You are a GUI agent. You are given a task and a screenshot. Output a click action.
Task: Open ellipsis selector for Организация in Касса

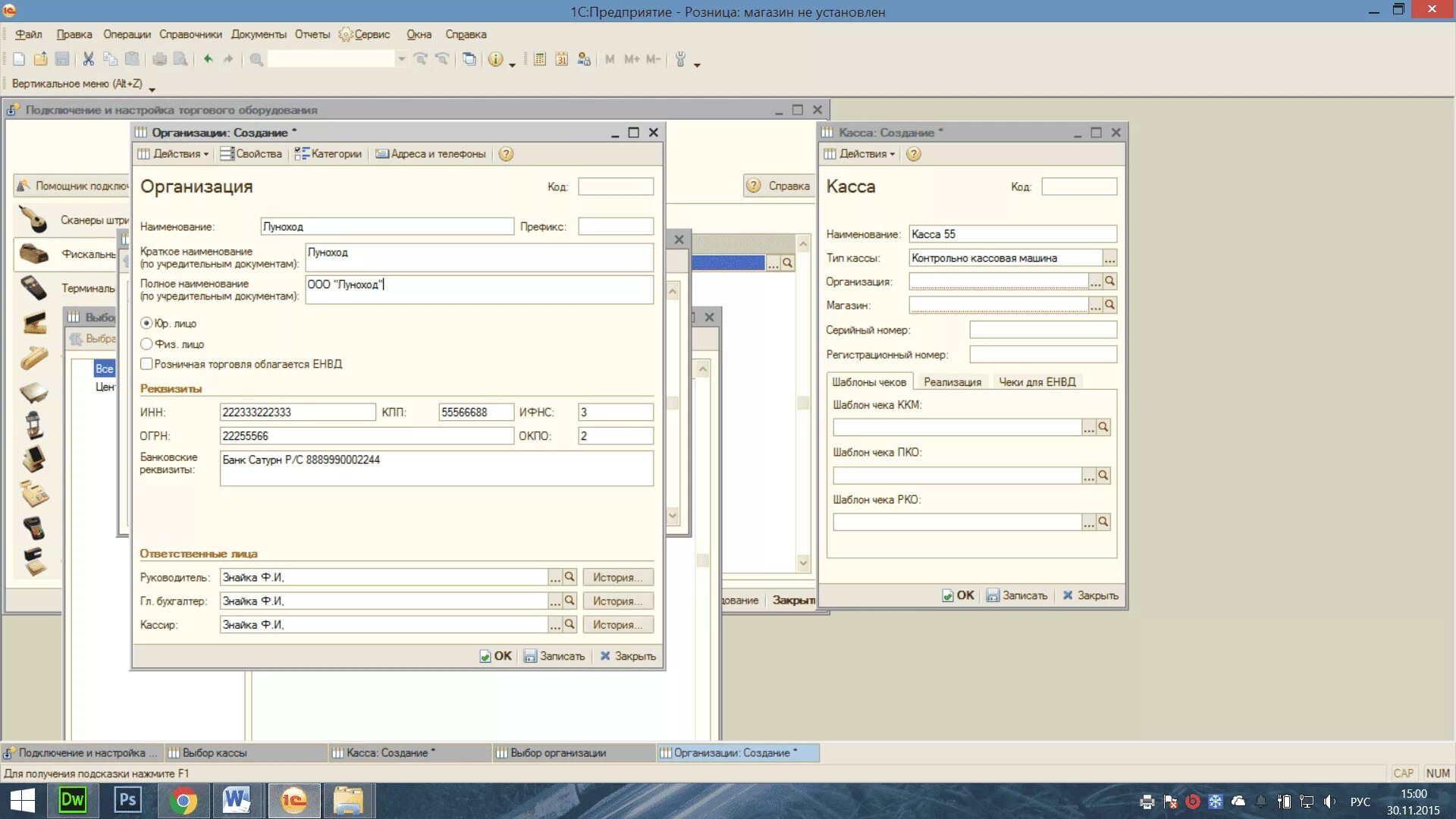(1095, 281)
